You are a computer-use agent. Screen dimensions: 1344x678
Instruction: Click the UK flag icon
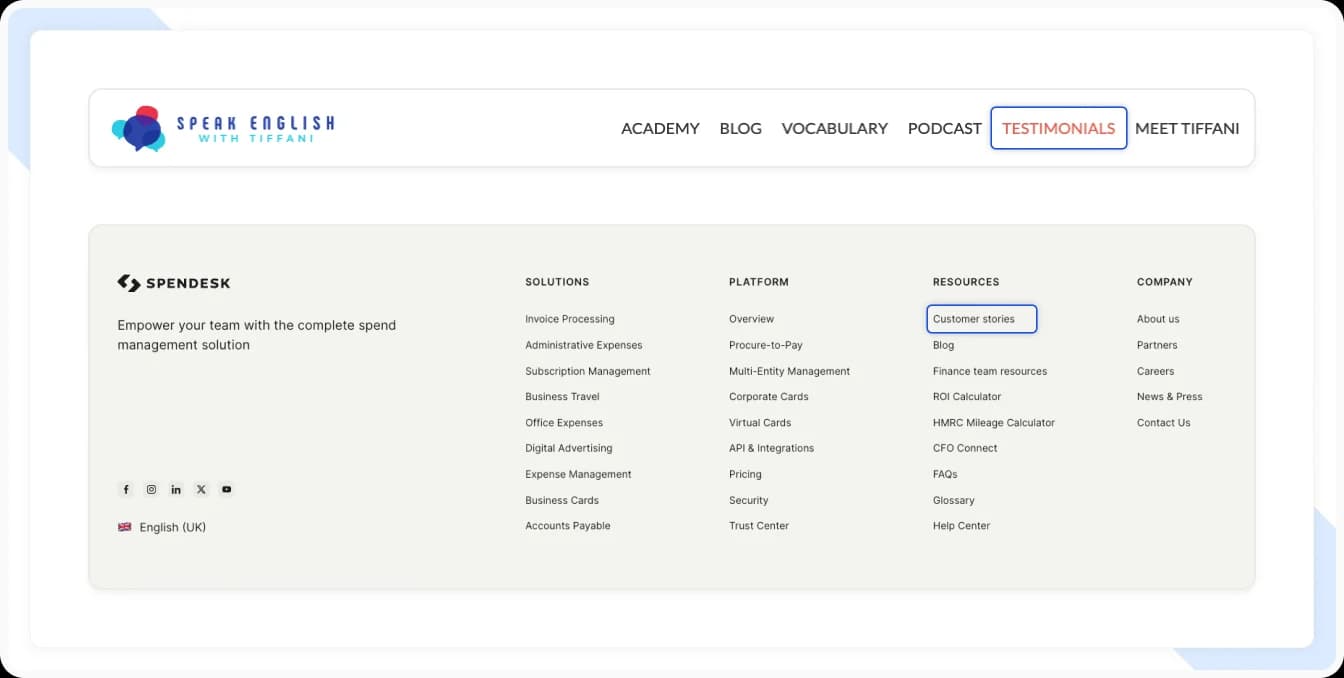tap(124, 526)
